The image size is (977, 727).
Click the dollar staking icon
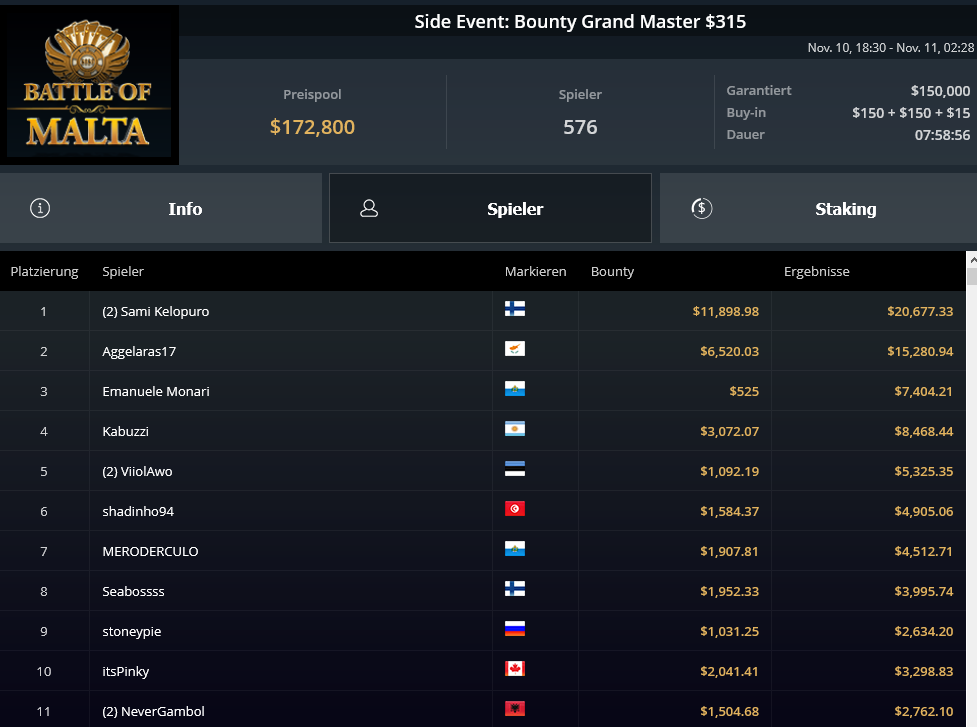702,208
